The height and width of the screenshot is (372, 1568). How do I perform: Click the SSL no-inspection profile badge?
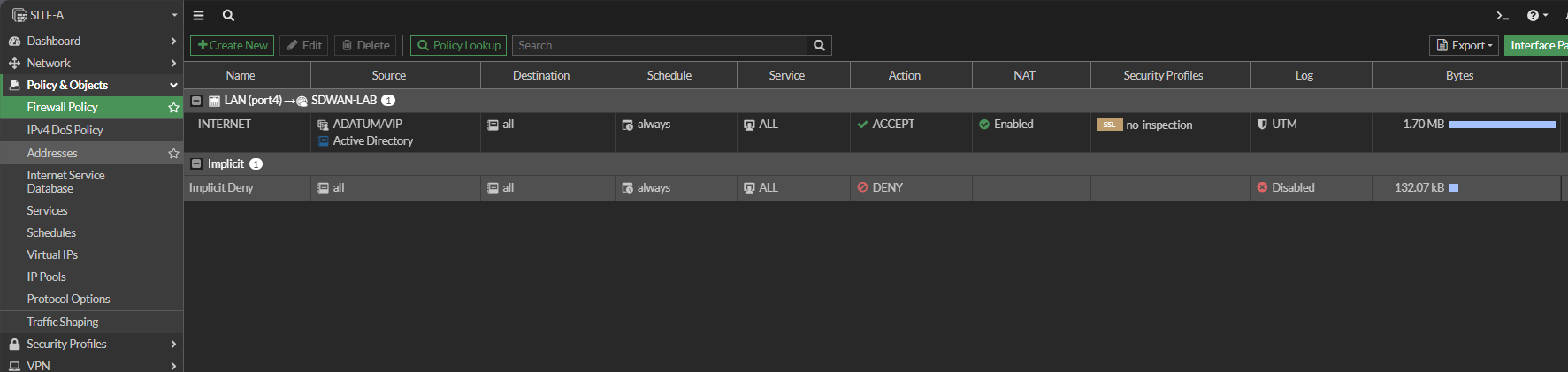(x=1109, y=125)
